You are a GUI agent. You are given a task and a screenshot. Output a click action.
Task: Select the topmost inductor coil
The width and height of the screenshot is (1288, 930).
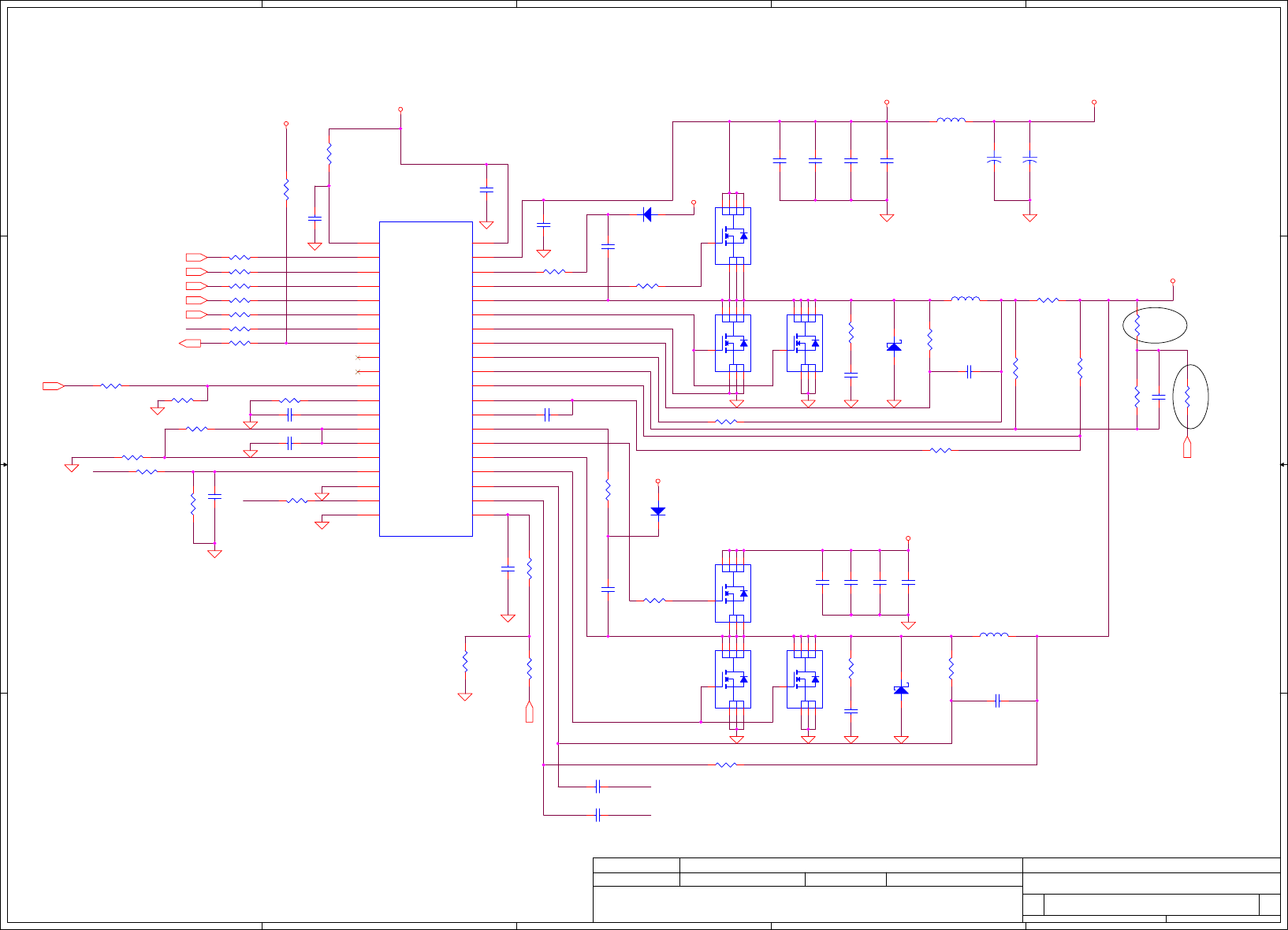point(951,121)
